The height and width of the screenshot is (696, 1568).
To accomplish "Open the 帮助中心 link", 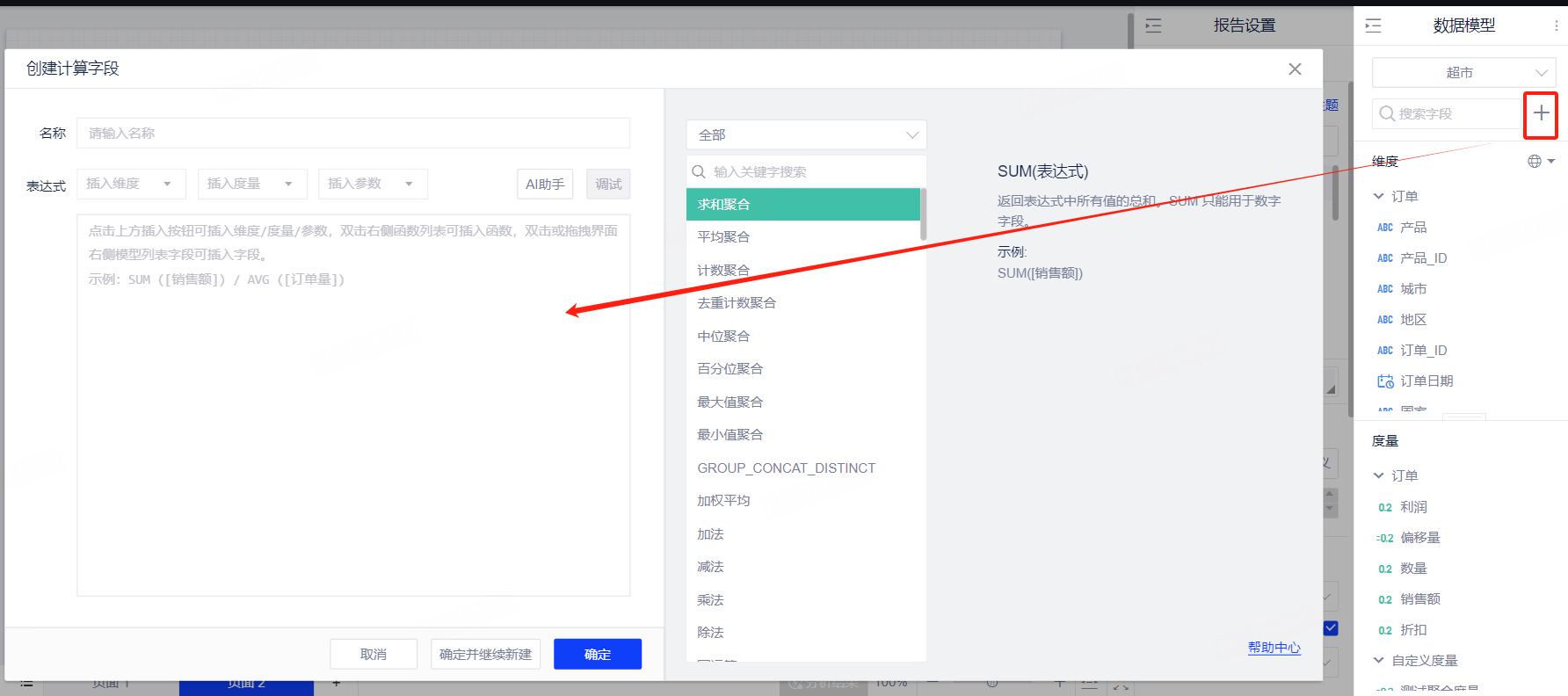I will point(1274,648).
